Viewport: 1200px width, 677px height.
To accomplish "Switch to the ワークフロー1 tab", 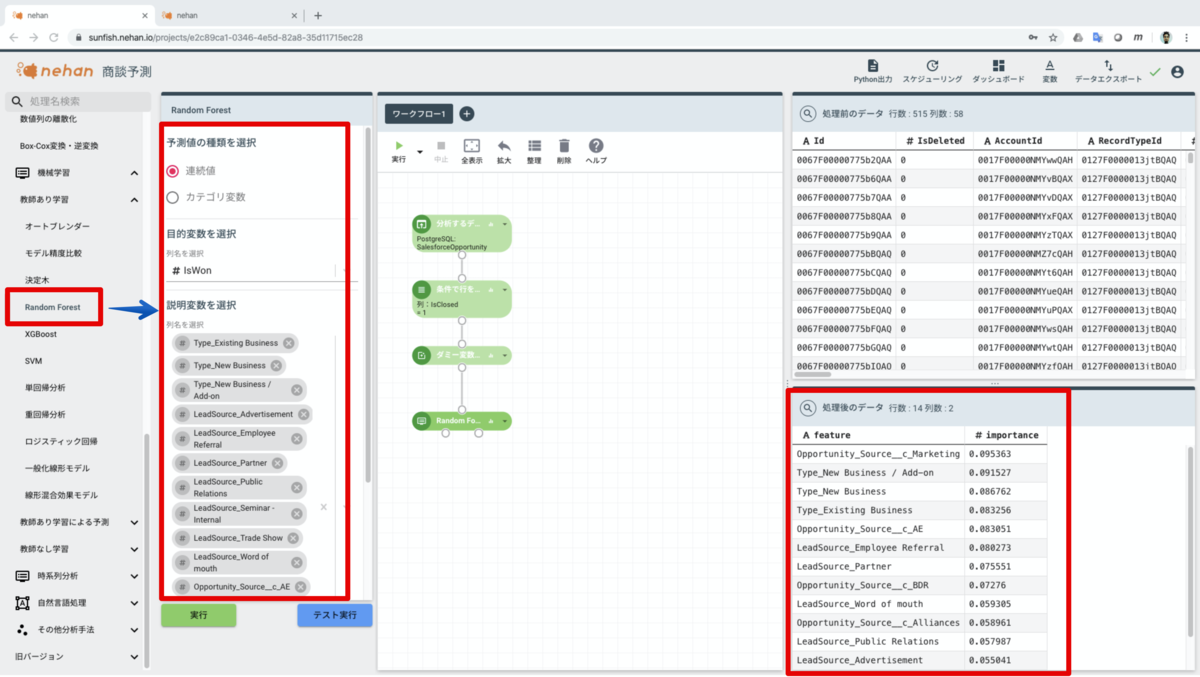I will click(419, 114).
